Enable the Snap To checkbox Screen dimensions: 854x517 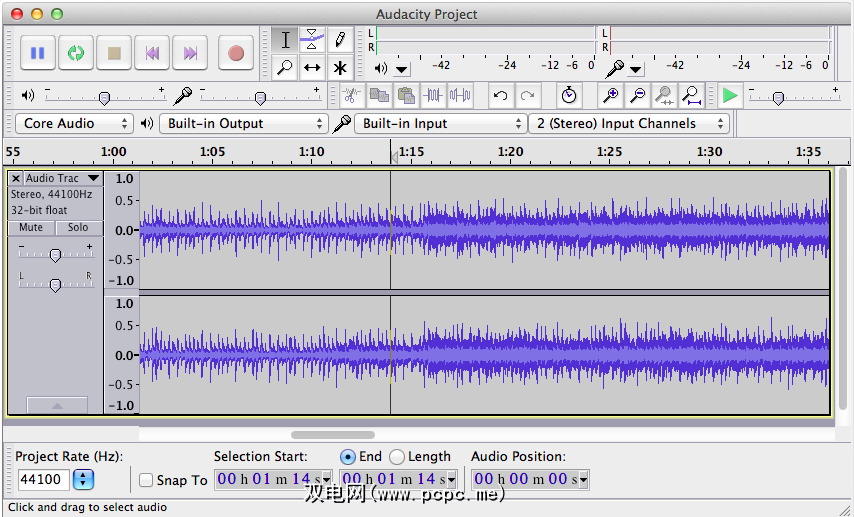point(146,480)
